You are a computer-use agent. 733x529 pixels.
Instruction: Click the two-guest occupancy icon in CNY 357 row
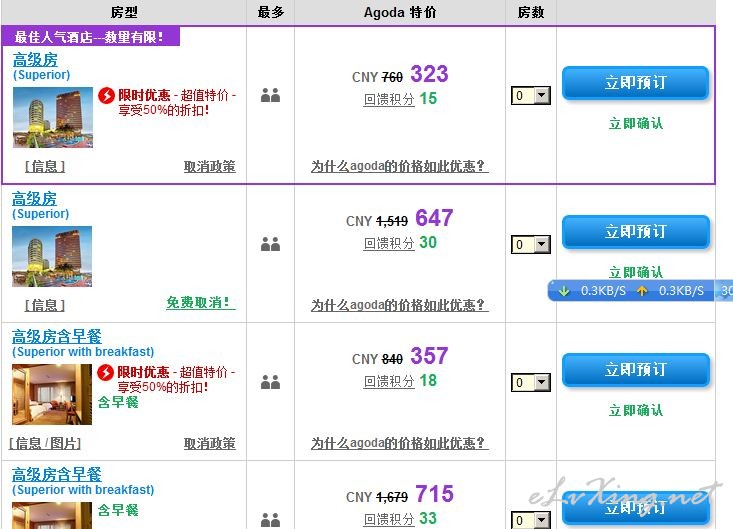[270, 382]
